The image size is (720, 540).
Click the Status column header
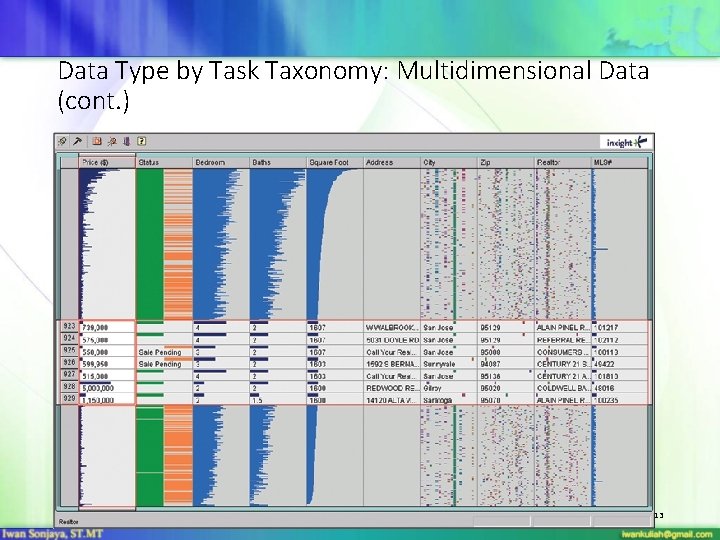click(x=164, y=162)
